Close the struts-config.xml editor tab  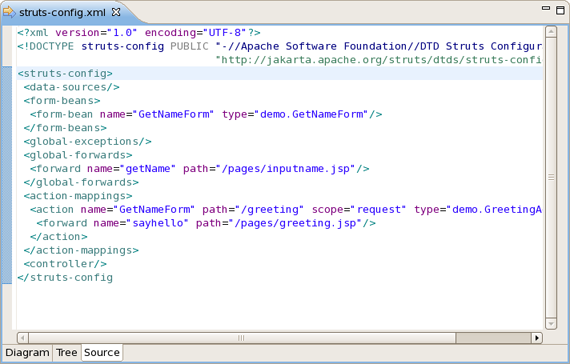pyautogui.click(x=116, y=12)
